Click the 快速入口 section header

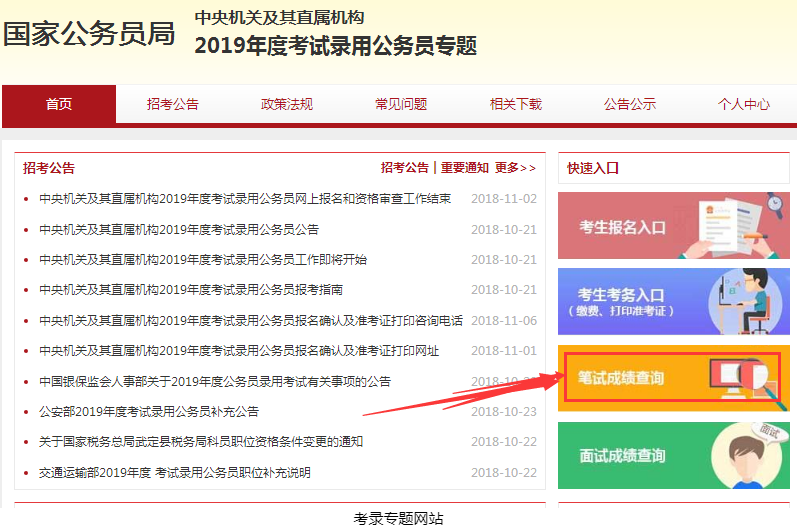[593, 168]
